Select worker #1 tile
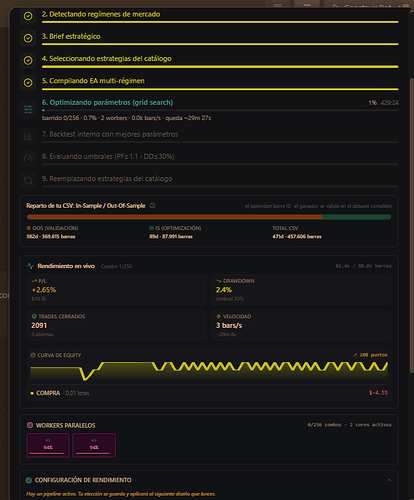This screenshot has height=500, width=414. (x=48, y=445)
